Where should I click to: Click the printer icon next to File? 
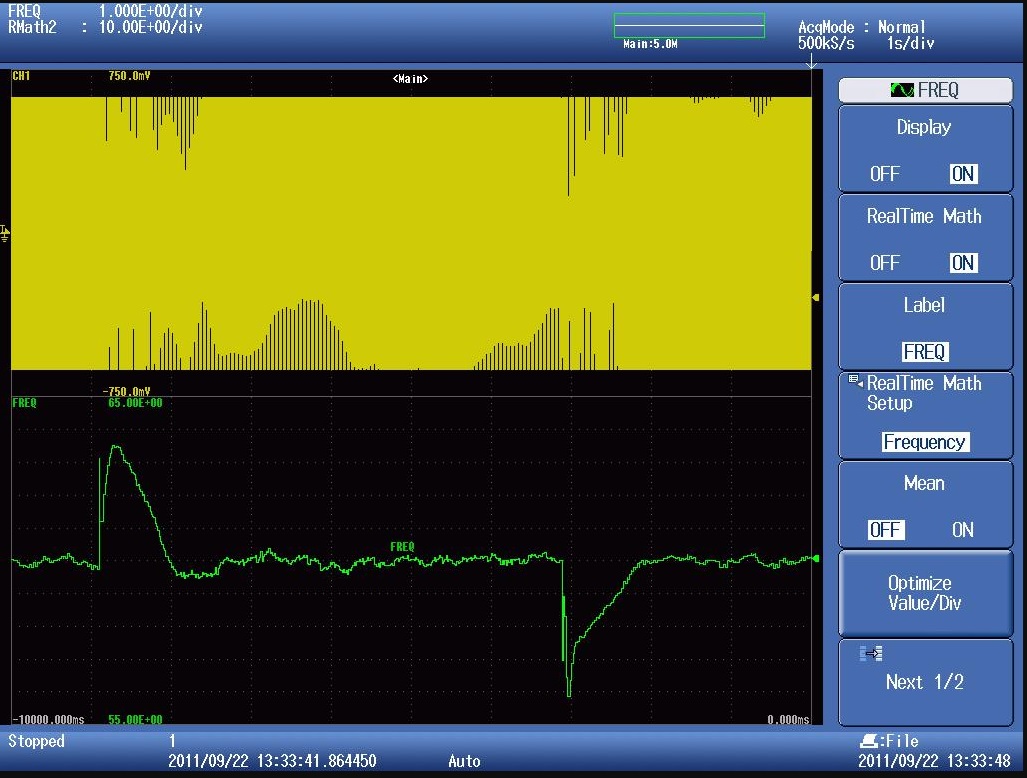coord(868,741)
